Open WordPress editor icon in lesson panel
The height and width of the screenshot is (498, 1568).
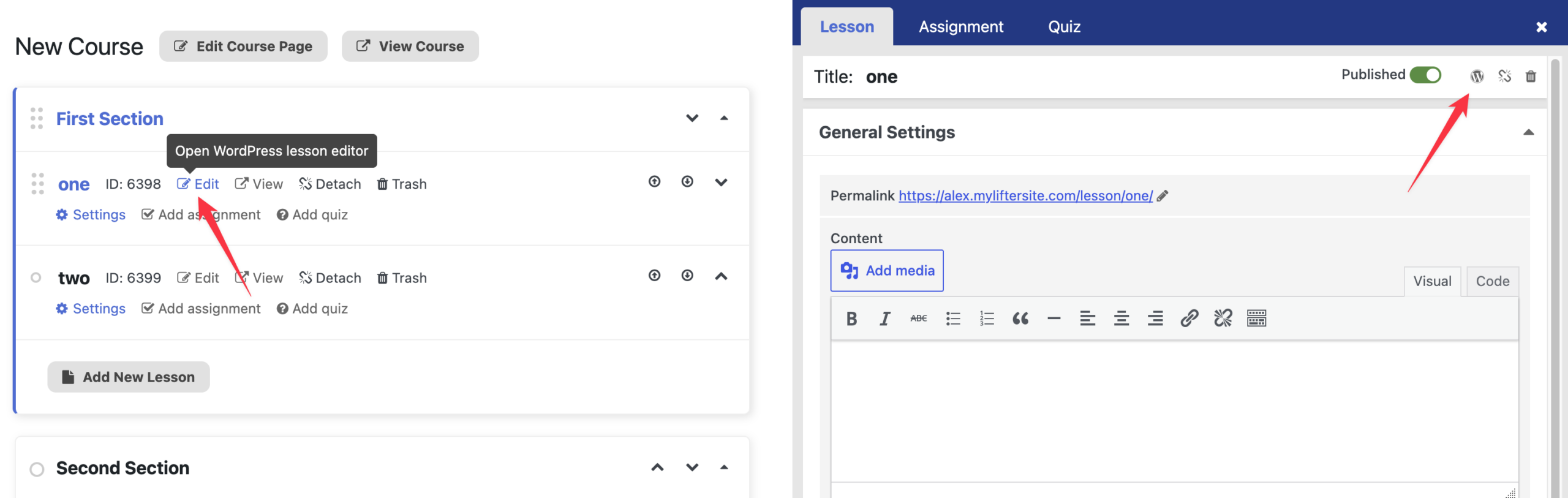pyautogui.click(x=1477, y=76)
